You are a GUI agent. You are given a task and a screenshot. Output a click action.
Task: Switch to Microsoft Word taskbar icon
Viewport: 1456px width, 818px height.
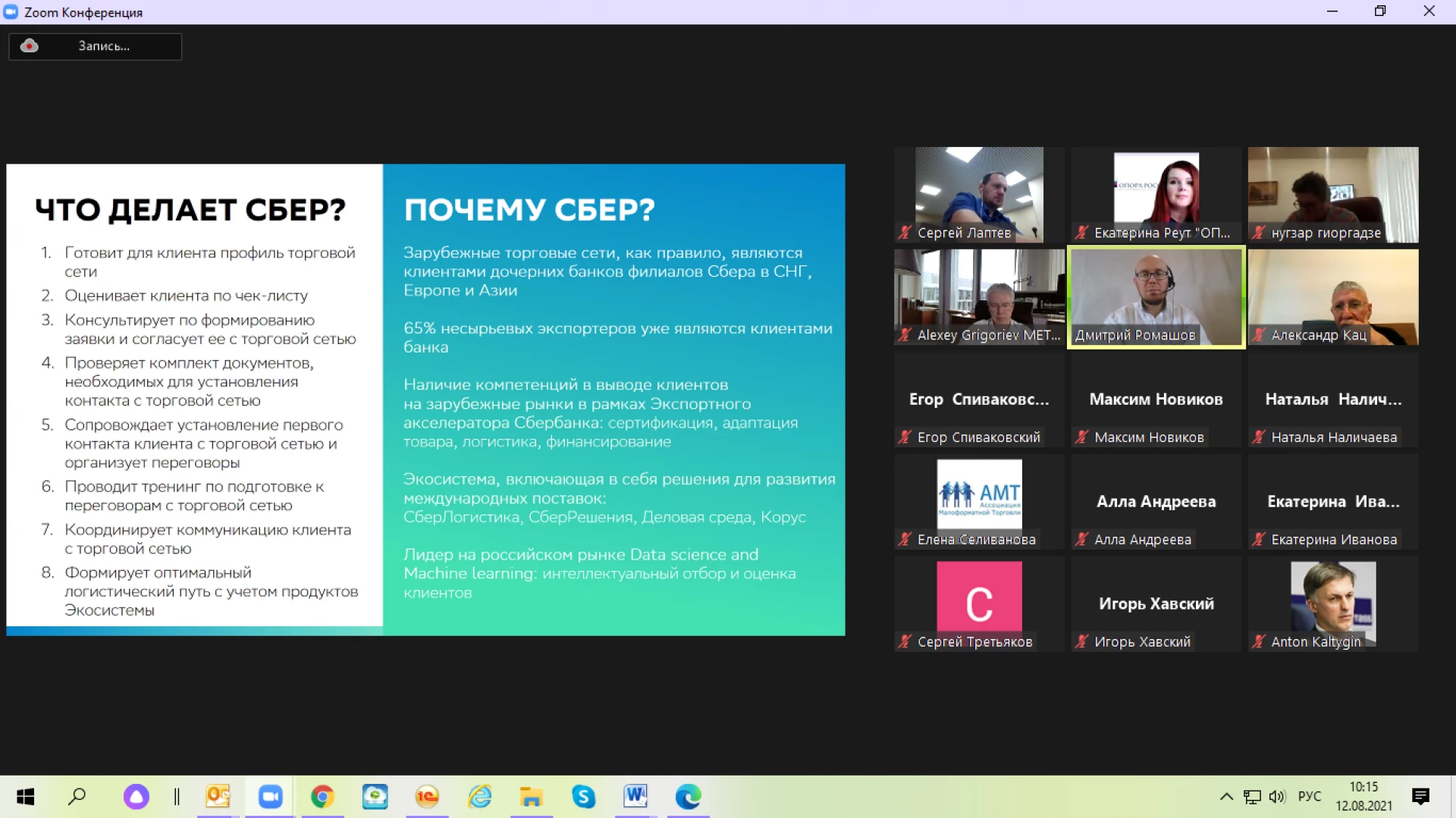point(635,797)
